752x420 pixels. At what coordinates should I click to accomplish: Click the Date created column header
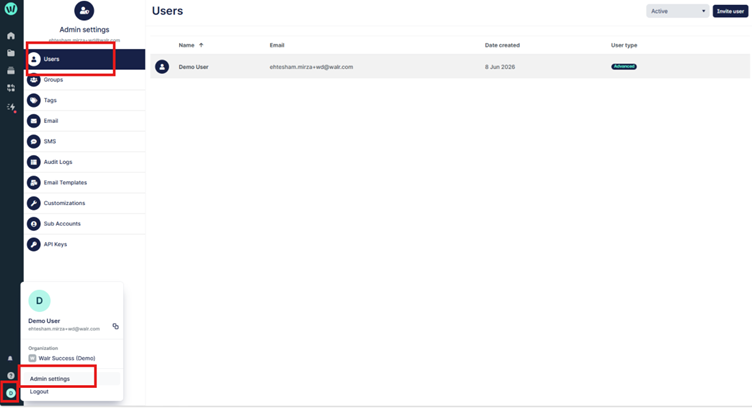tap(502, 45)
